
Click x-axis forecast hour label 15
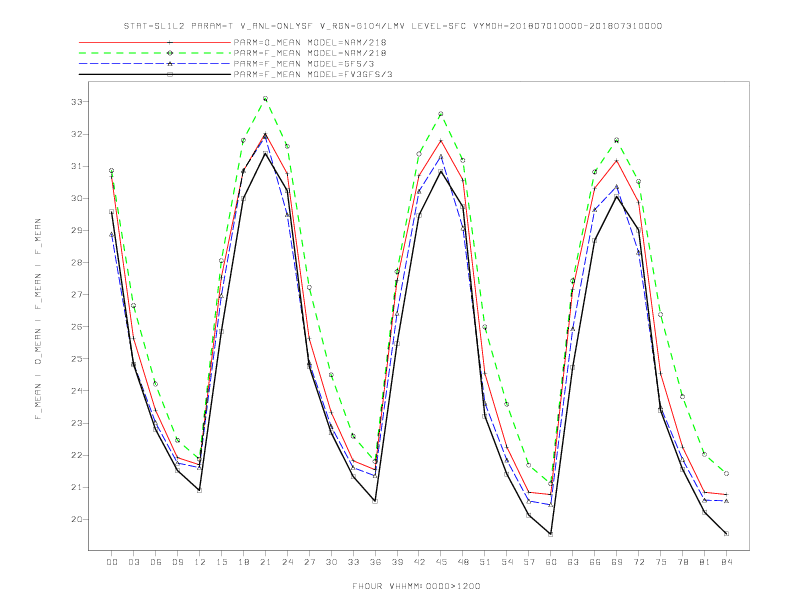click(x=221, y=562)
